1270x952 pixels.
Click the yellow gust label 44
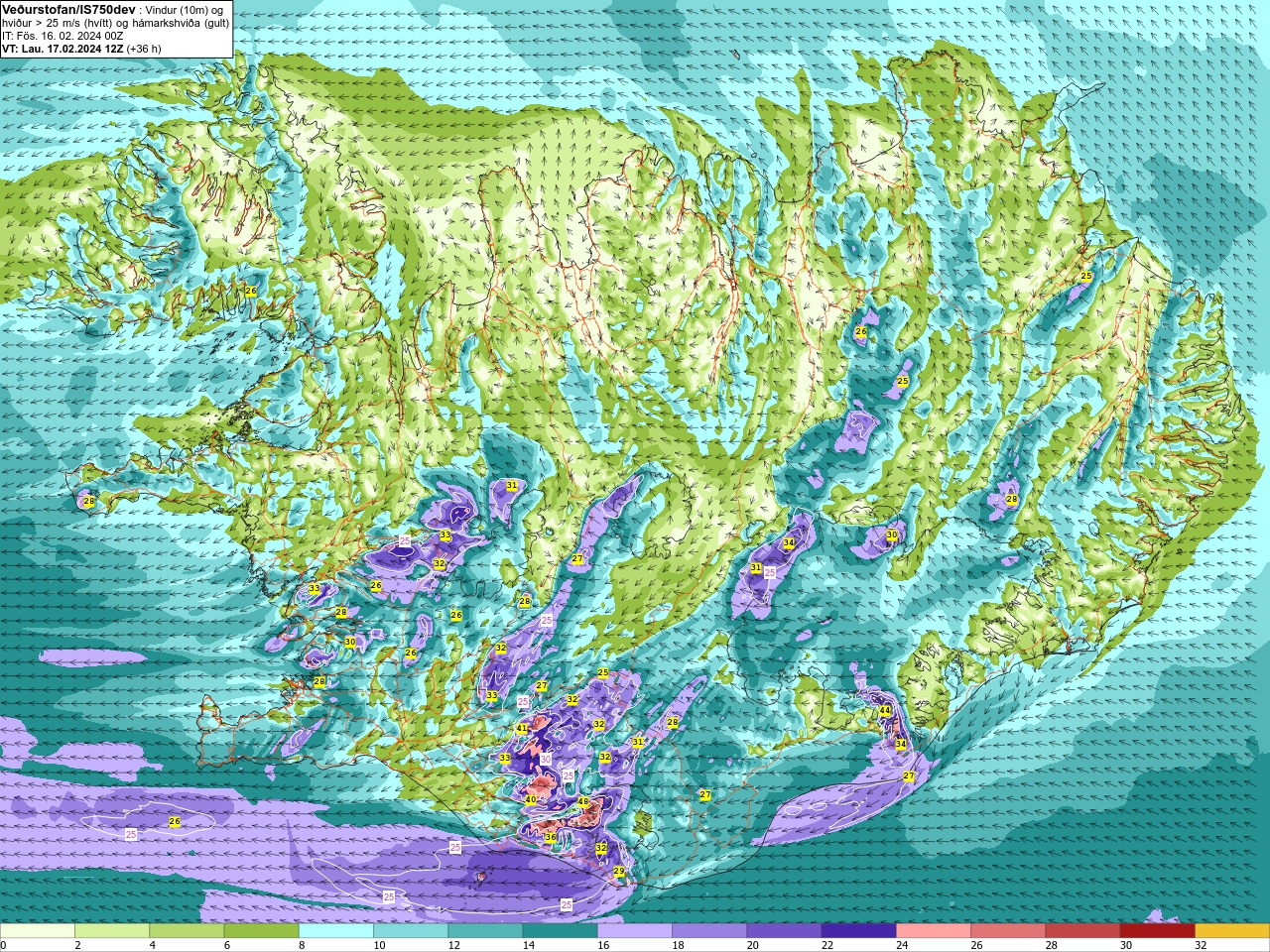pos(885,711)
